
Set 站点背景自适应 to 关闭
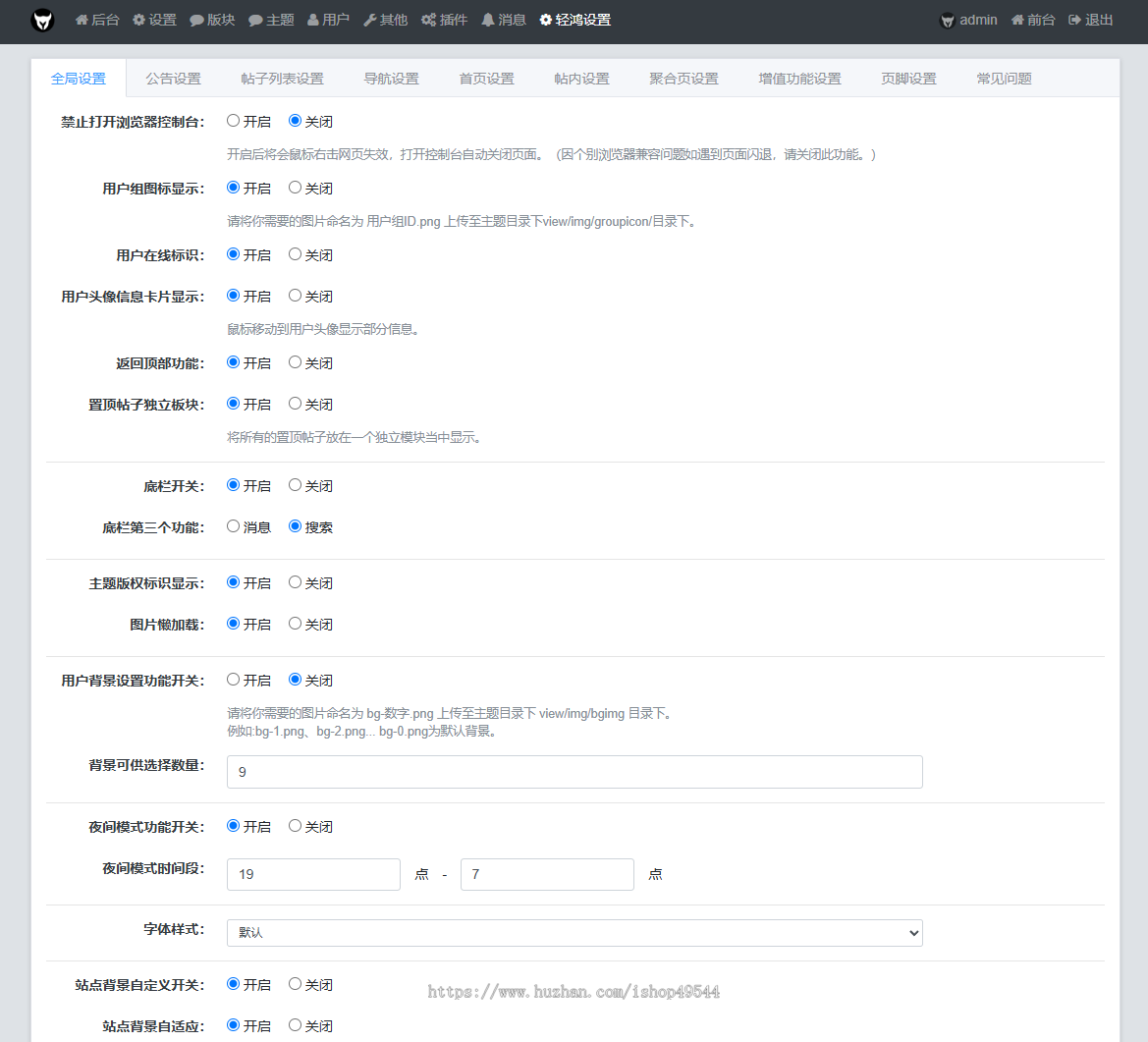click(295, 1024)
